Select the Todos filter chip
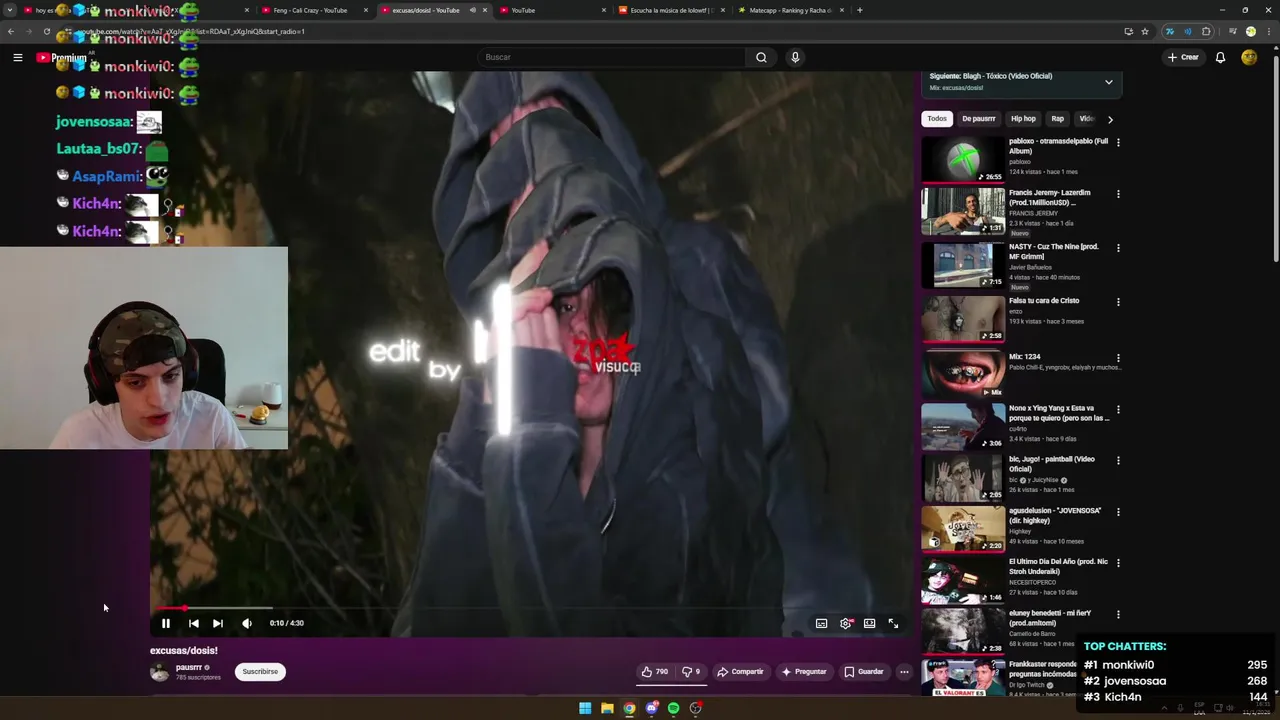 [x=937, y=119]
